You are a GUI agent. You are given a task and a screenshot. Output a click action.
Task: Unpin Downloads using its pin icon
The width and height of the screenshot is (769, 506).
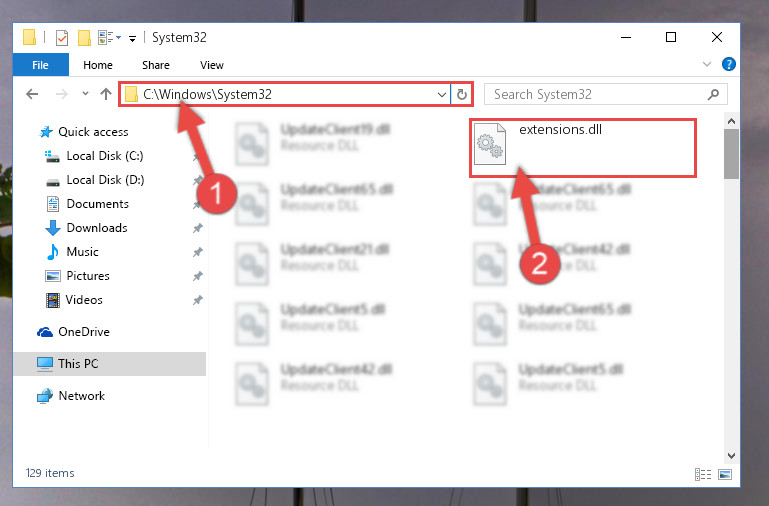point(198,228)
